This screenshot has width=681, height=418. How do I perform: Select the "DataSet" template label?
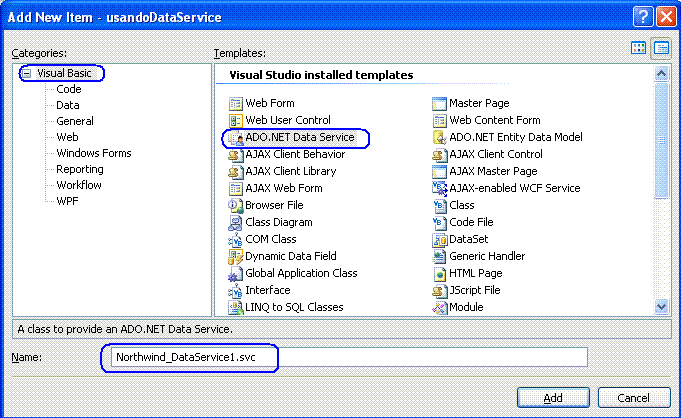click(x=469, y=239)
